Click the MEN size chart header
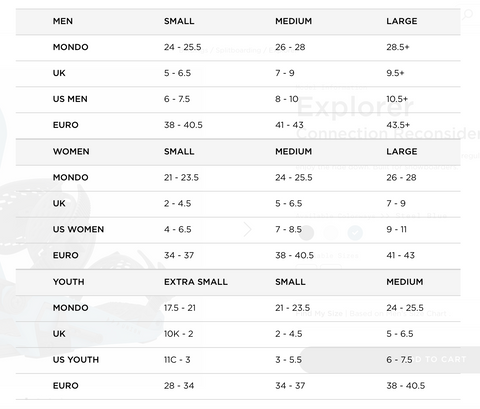 (63, 21)
